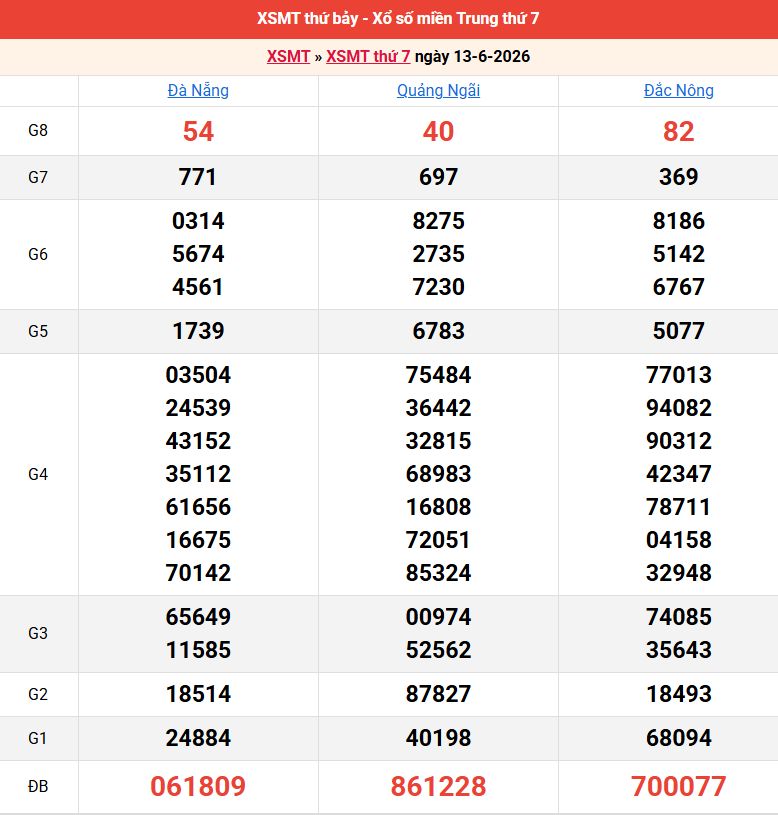Screen dimensions: 778x815
Task: Click G4 number 75484
Action: tap(438, 375)
